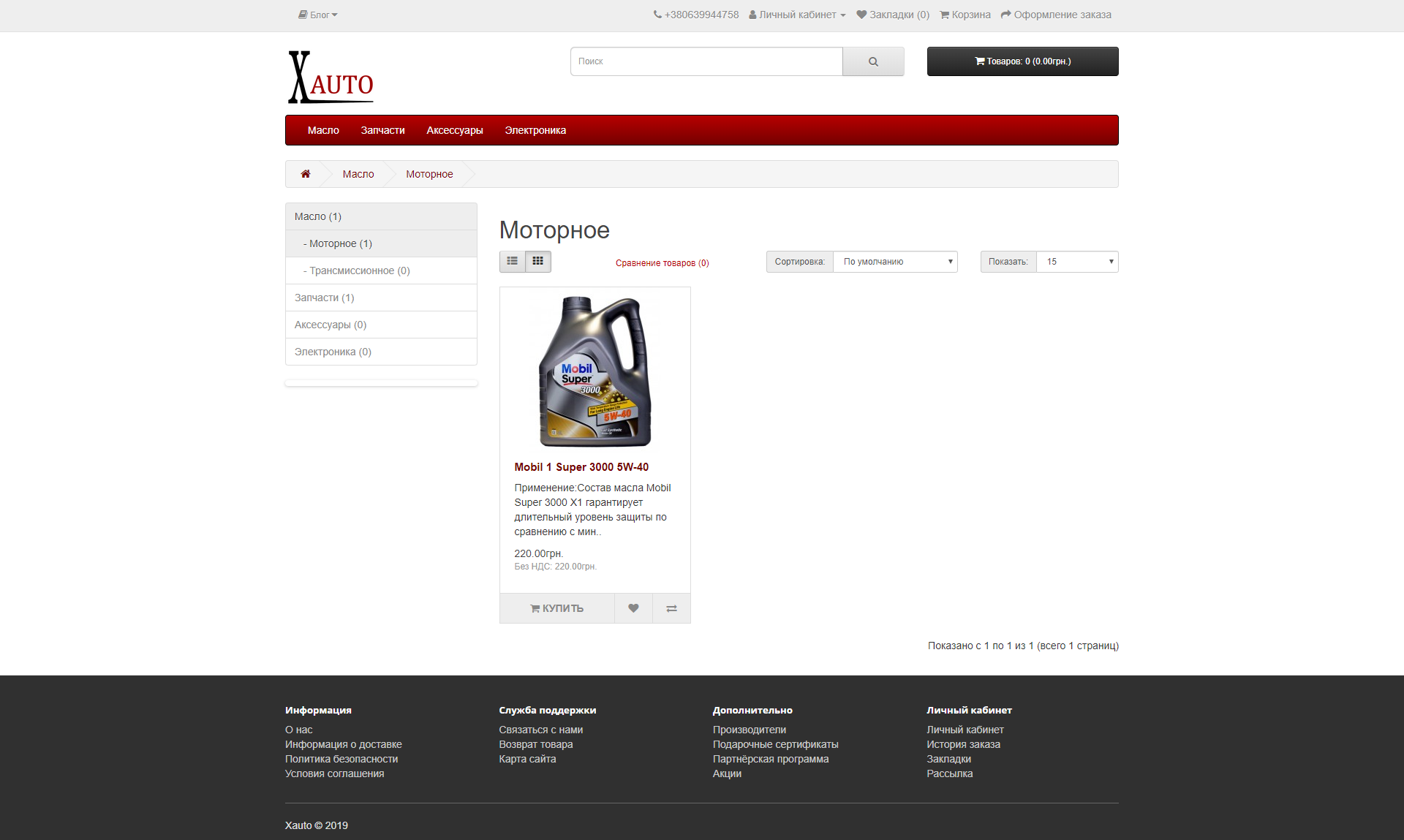Open Запчасти in red menu bar
This screenshot has width=1404, height=840.
[382, 130]
